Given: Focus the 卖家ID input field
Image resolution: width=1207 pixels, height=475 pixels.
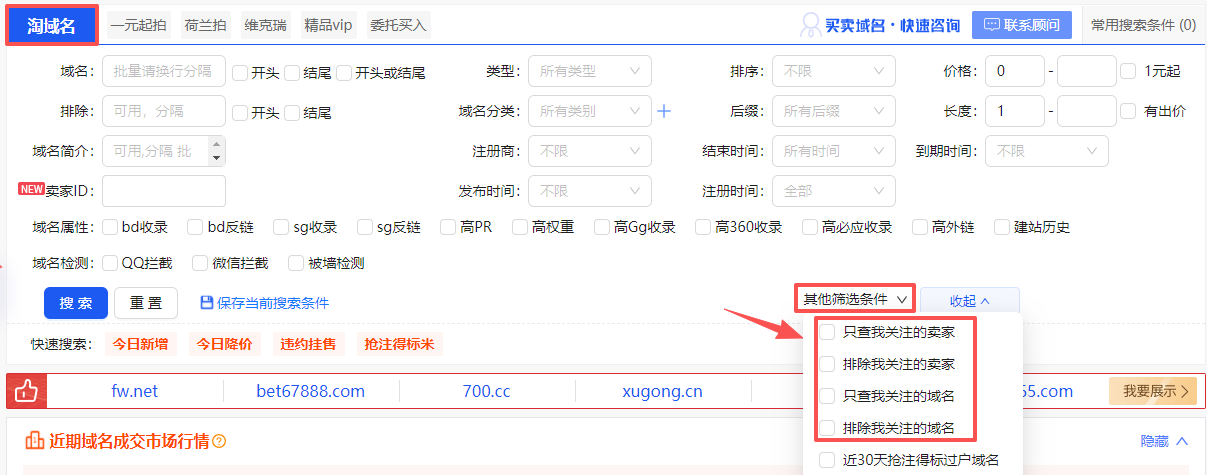Looking at the screenshot, I should 164,191.
